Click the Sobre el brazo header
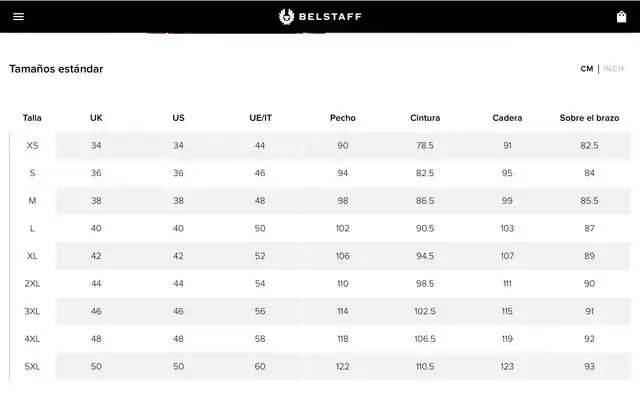The height and width of the screenshot is (399, 640). [589, 118]
